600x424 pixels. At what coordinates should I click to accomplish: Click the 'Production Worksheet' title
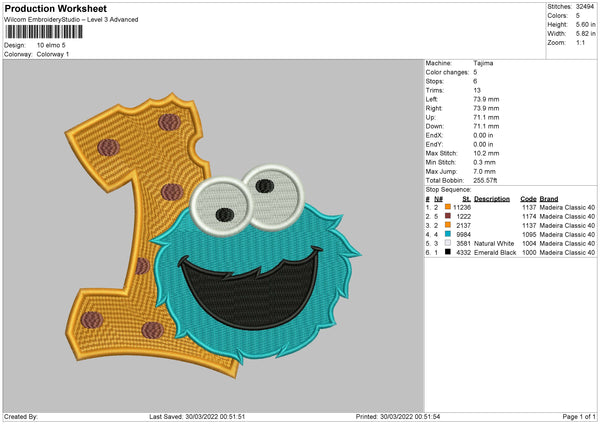(55, 8)
